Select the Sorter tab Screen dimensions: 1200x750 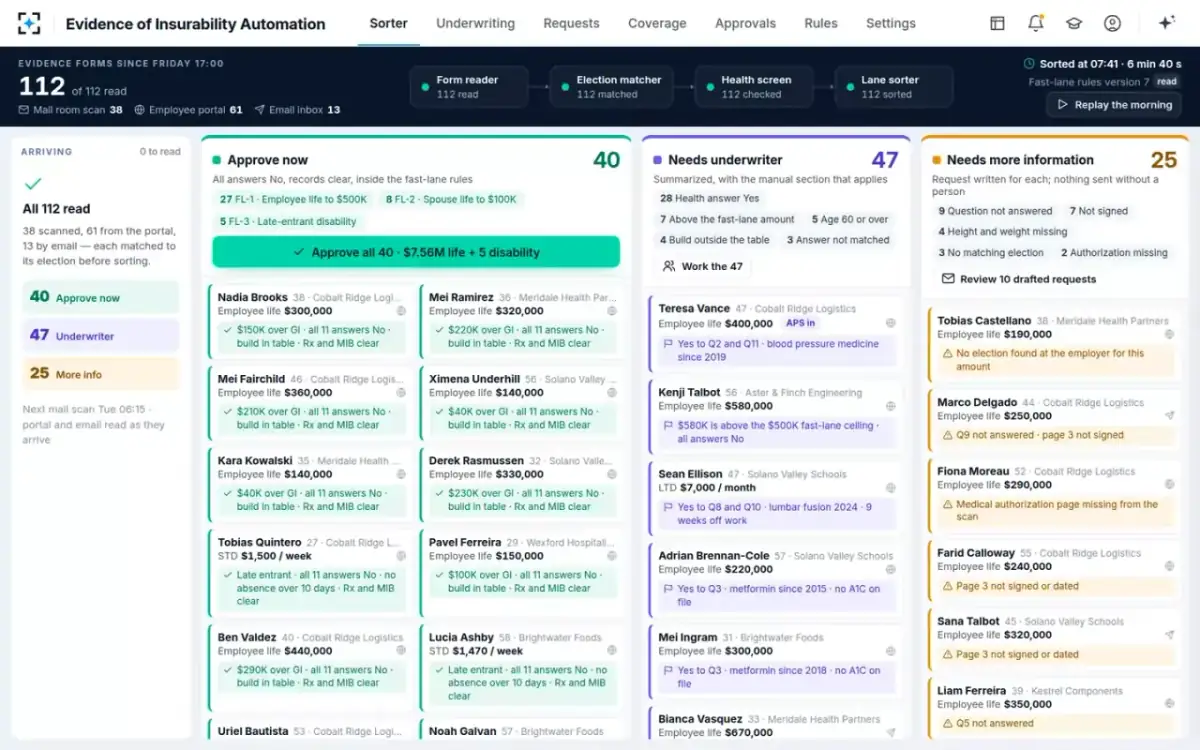[388, 23]
